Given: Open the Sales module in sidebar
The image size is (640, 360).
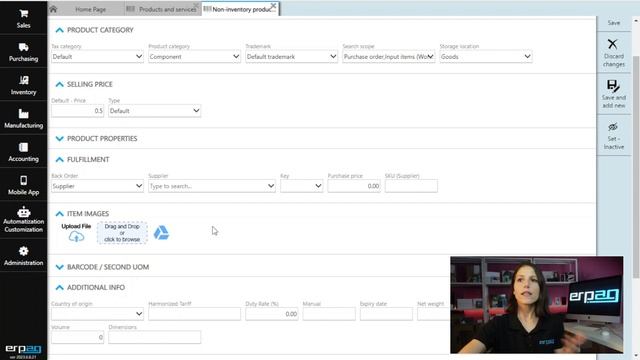Looking at the screenshot, I should click(x=23, y=18).
